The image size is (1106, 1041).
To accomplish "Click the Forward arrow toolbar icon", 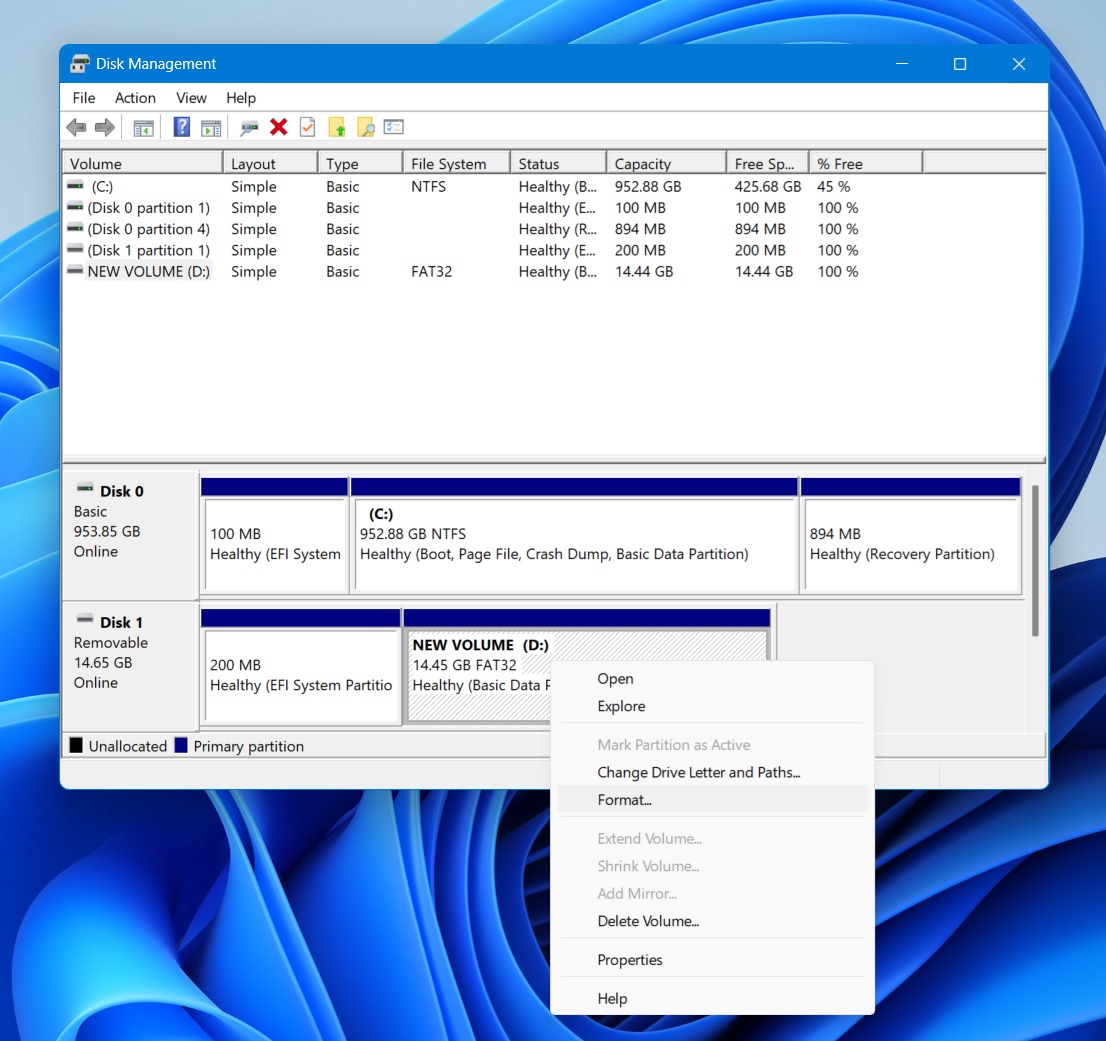I will [x=104, y=128].
